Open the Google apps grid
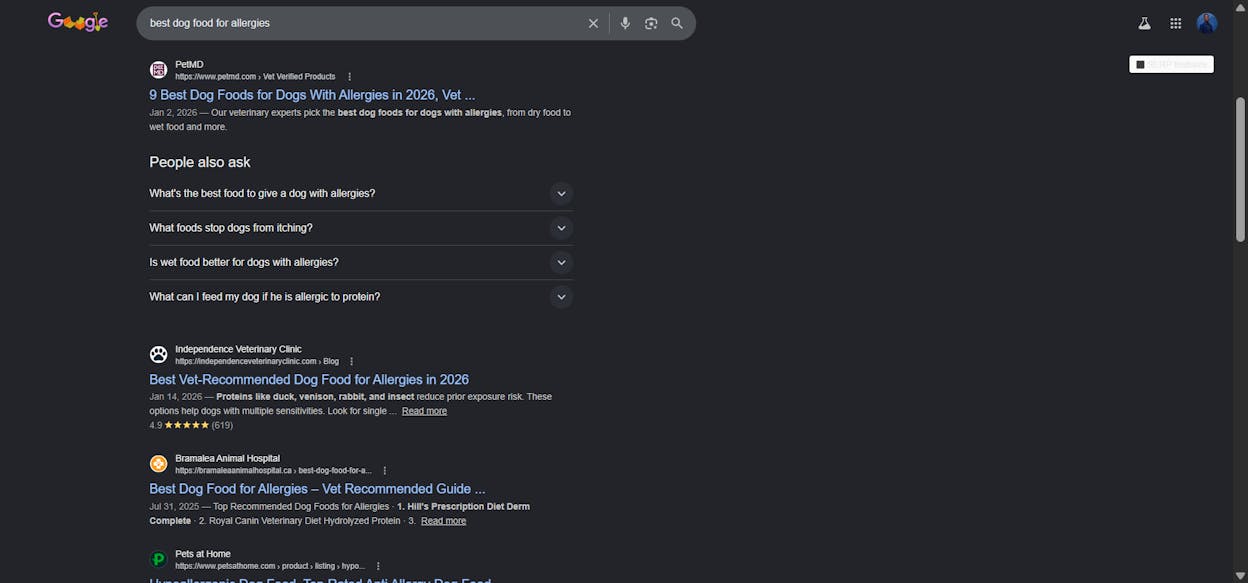This screenshot has width=1248, height=583. (1176, 23)
